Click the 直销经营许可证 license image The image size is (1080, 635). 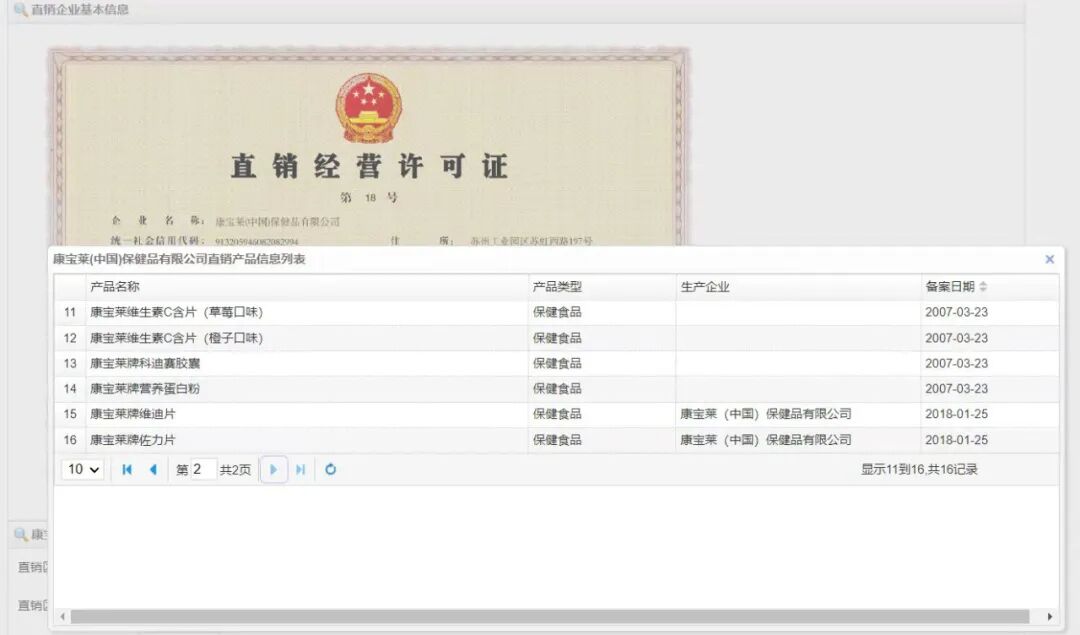tap(368, 147)
